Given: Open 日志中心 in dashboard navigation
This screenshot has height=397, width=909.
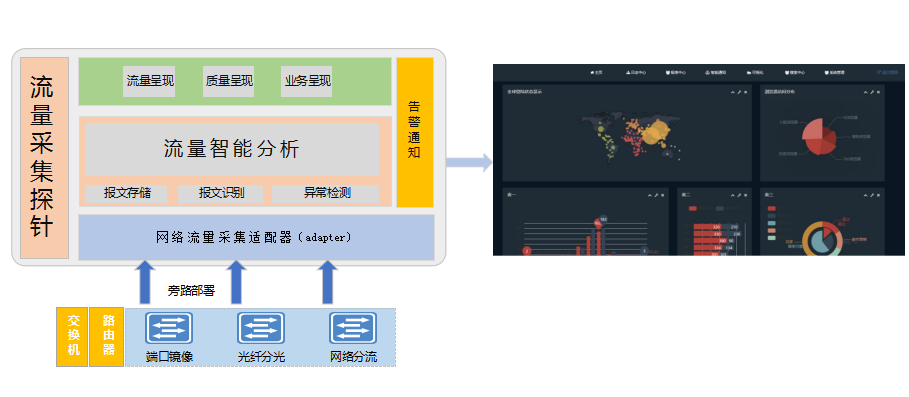Looking at the screenshot, I should click(x=636, y=72).
